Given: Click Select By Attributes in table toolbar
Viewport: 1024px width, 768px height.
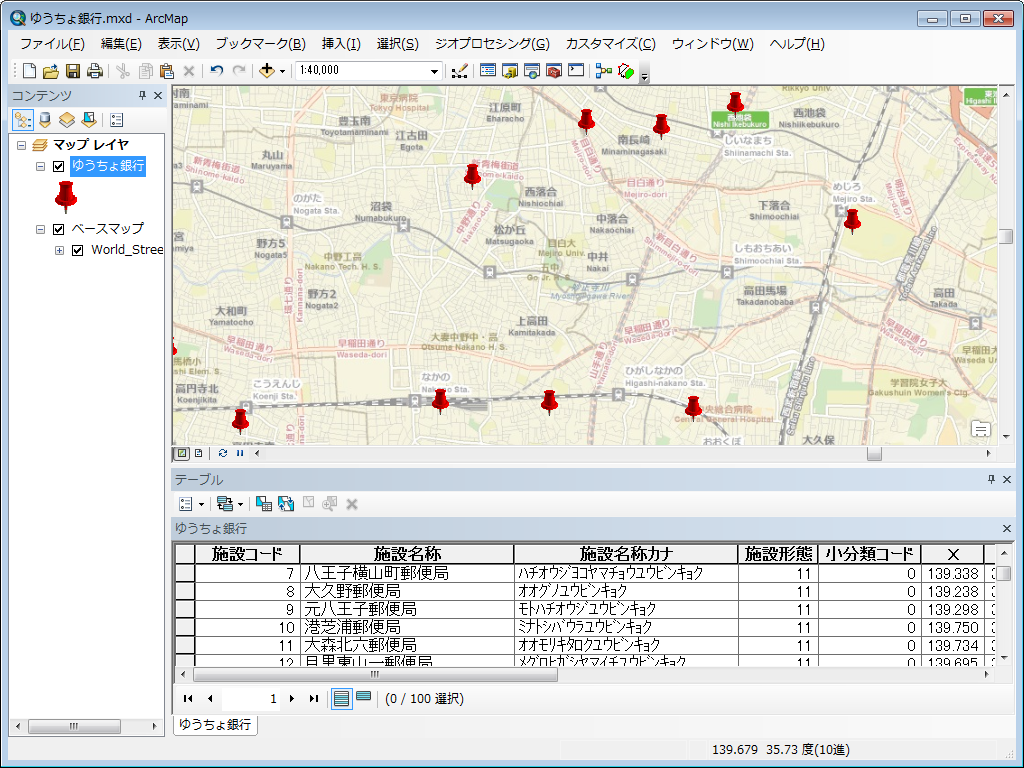Looking at the screenshot, I should pos(264,504).
